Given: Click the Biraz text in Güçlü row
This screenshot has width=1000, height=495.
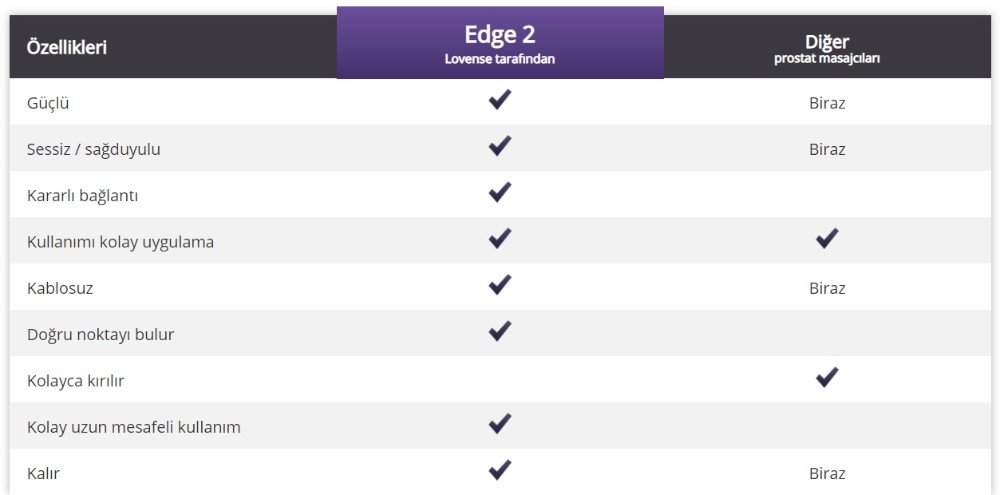Looking at the screenshot, I should (x=827, y=103).
